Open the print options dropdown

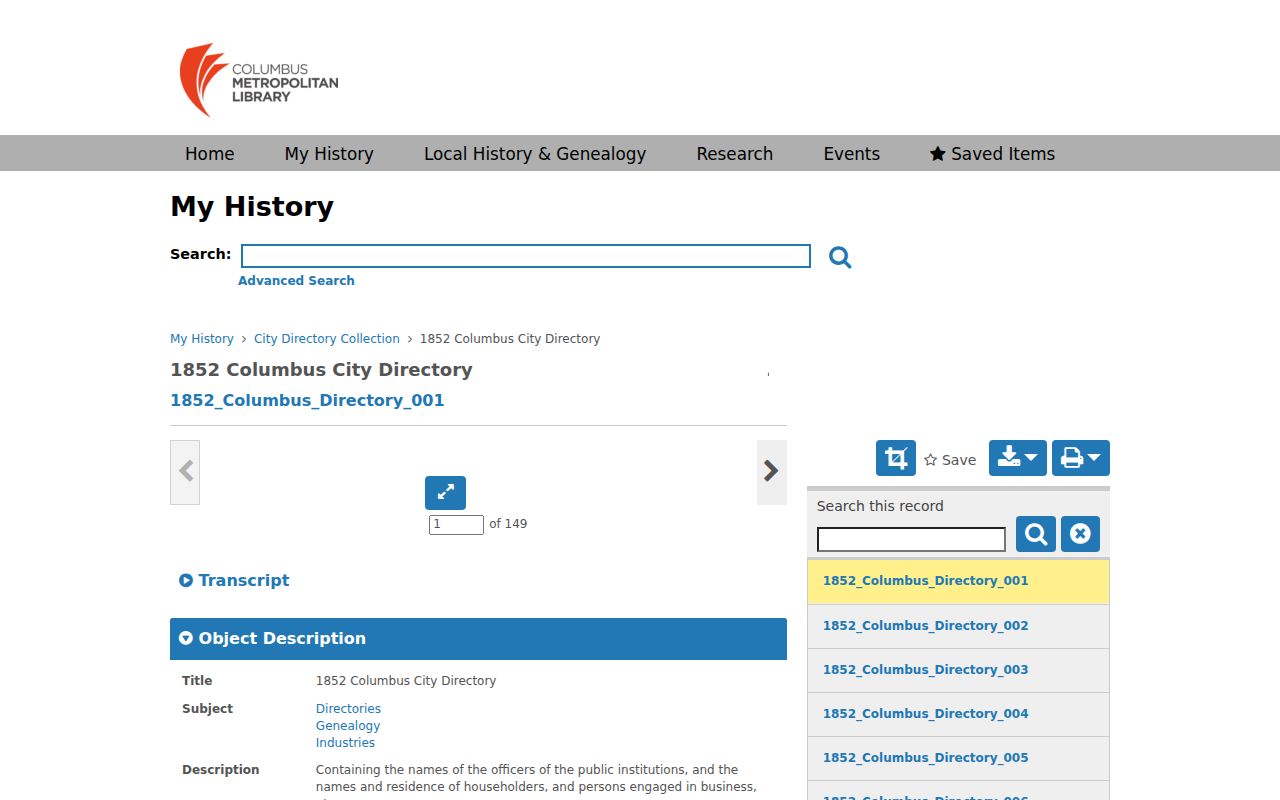pos(1081,458)
